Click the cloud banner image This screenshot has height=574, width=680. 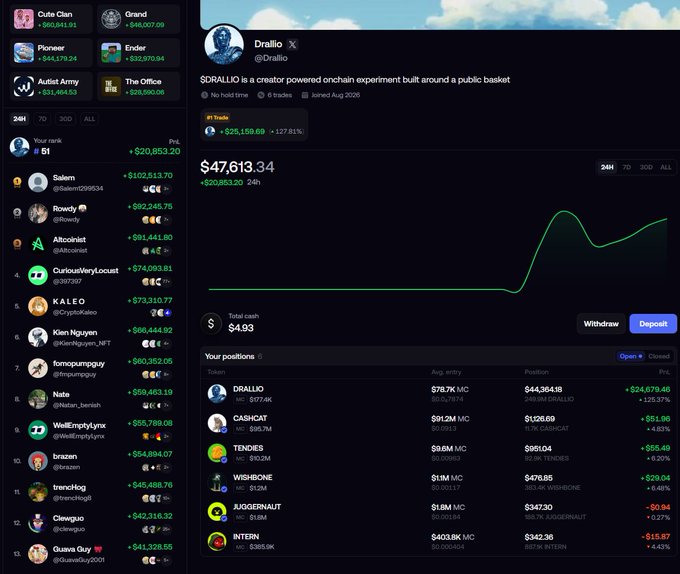pos(440,14)
